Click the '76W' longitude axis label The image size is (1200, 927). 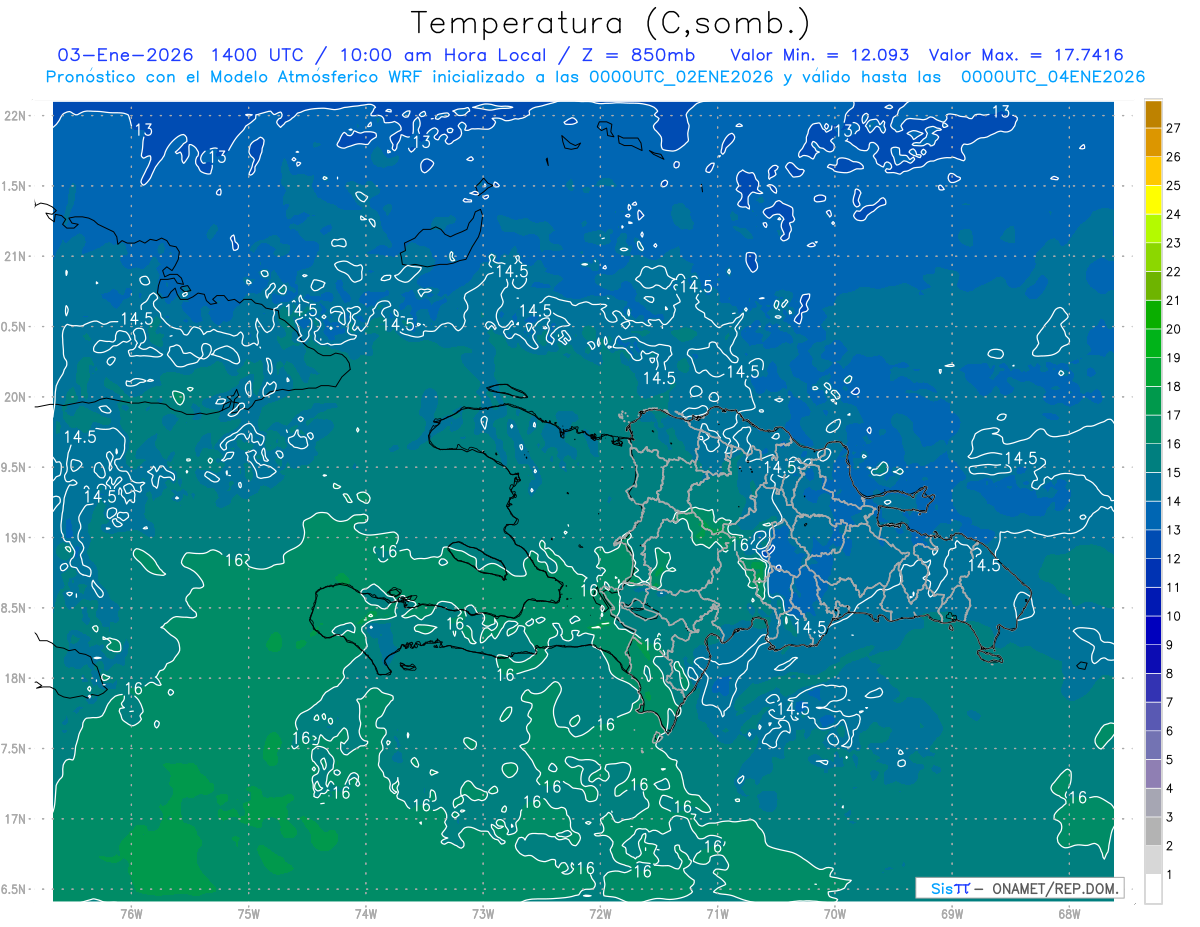[x=131, y=914]
